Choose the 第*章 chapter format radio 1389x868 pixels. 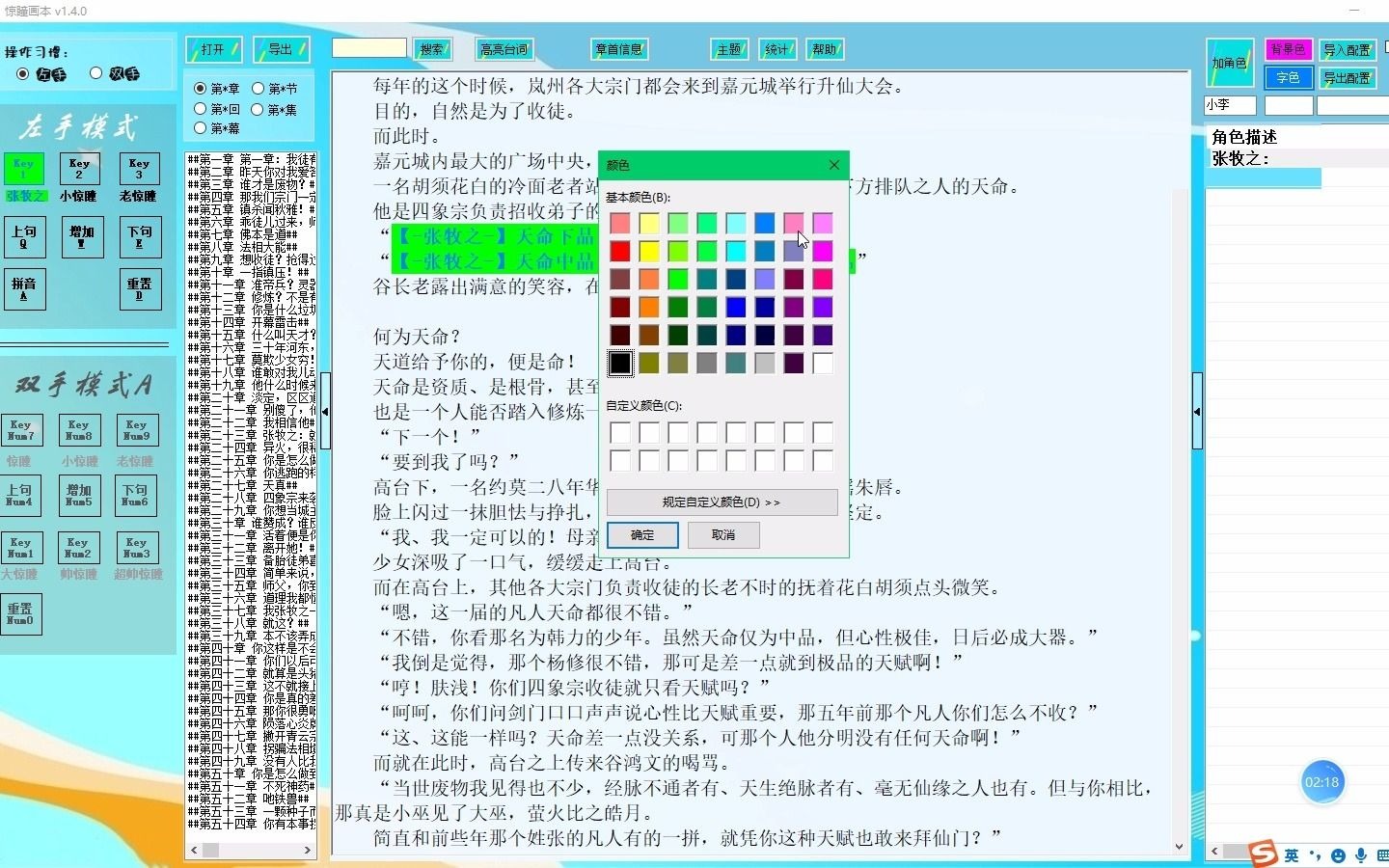pos(201,88)
